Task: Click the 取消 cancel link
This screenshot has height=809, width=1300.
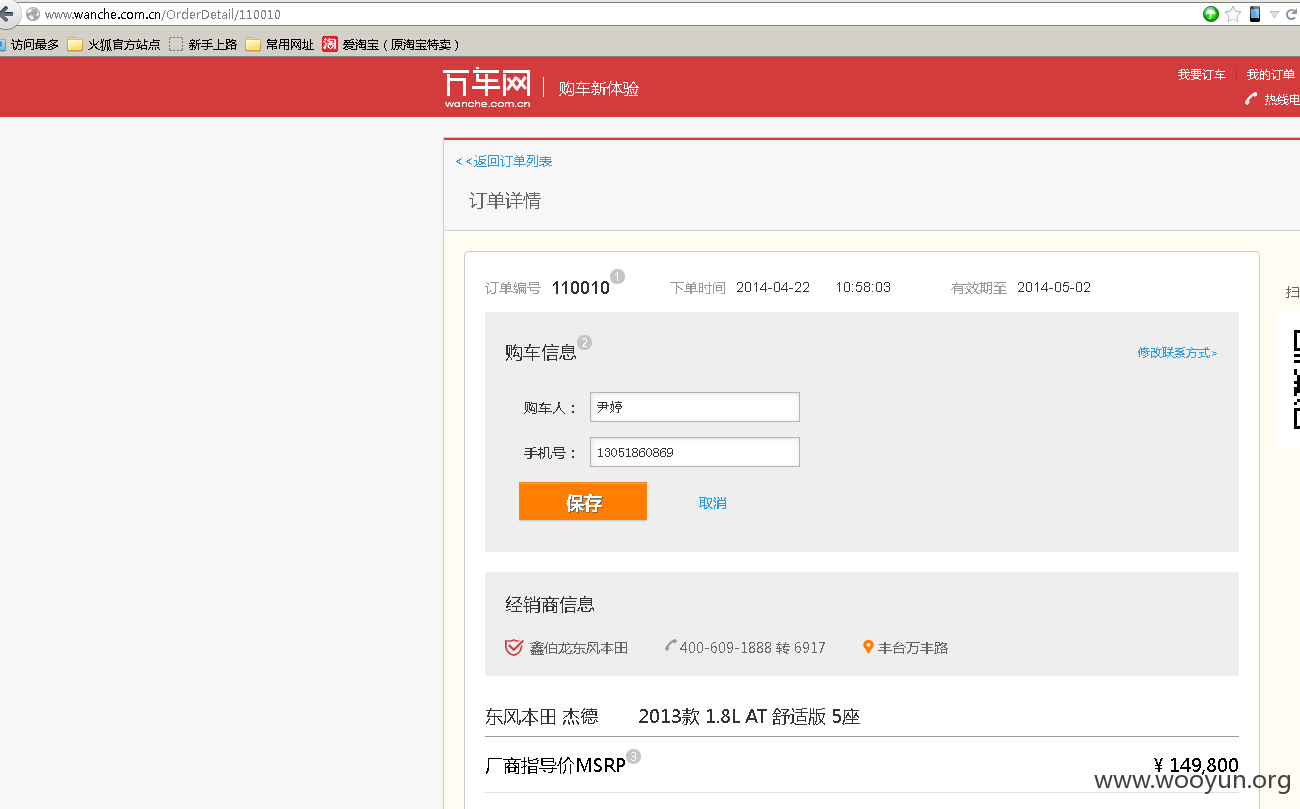Action: [713, 503]
